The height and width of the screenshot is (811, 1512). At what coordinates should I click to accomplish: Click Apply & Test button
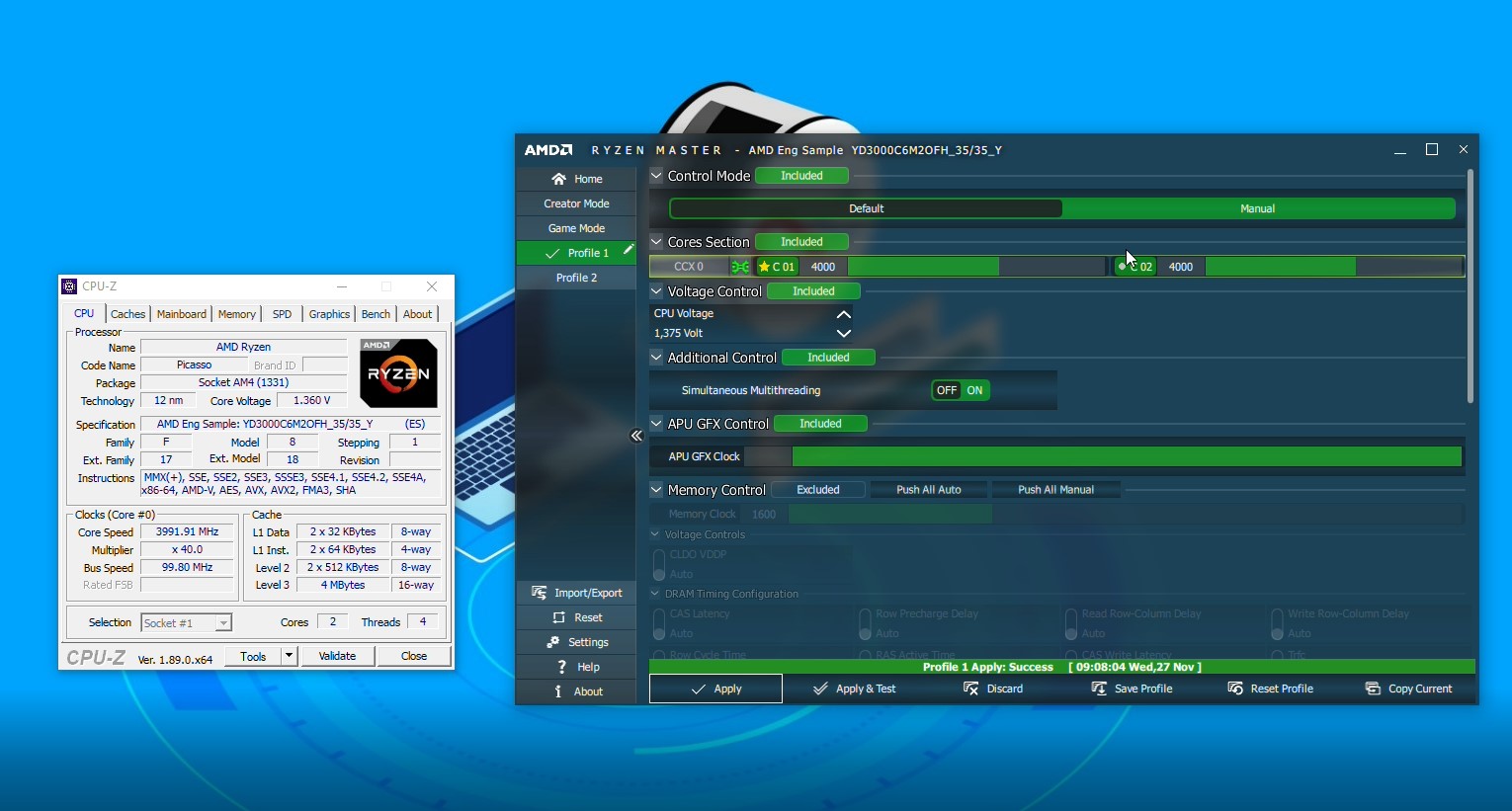[854, 689]
